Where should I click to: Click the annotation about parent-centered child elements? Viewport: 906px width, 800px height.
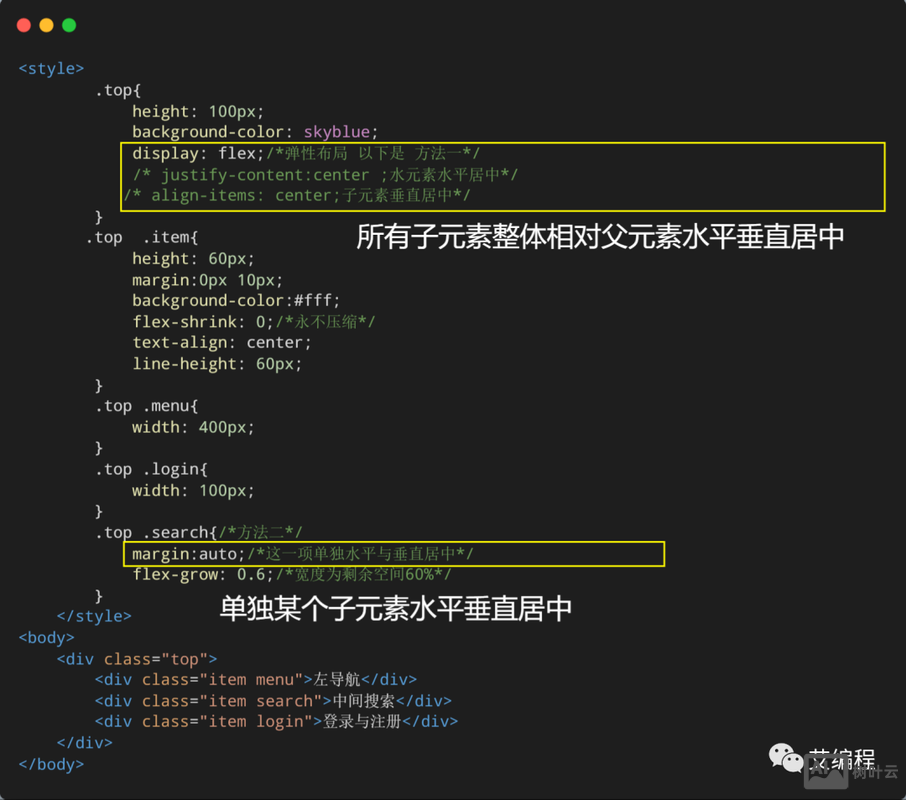point(600,236)
